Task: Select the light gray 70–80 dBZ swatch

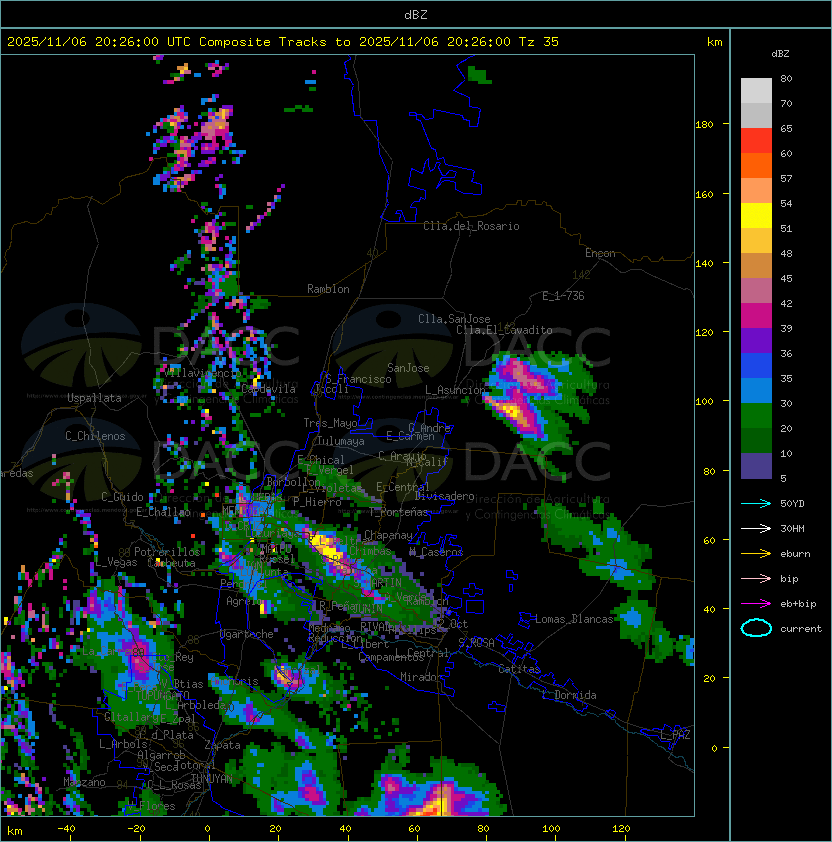Action: point(756,91)
